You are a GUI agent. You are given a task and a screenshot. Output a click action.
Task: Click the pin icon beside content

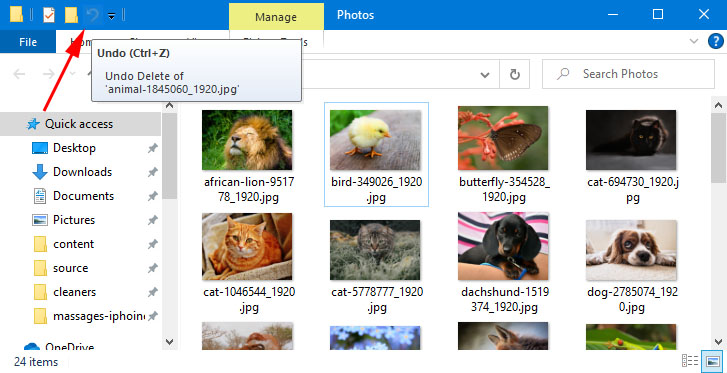(152, 244)
